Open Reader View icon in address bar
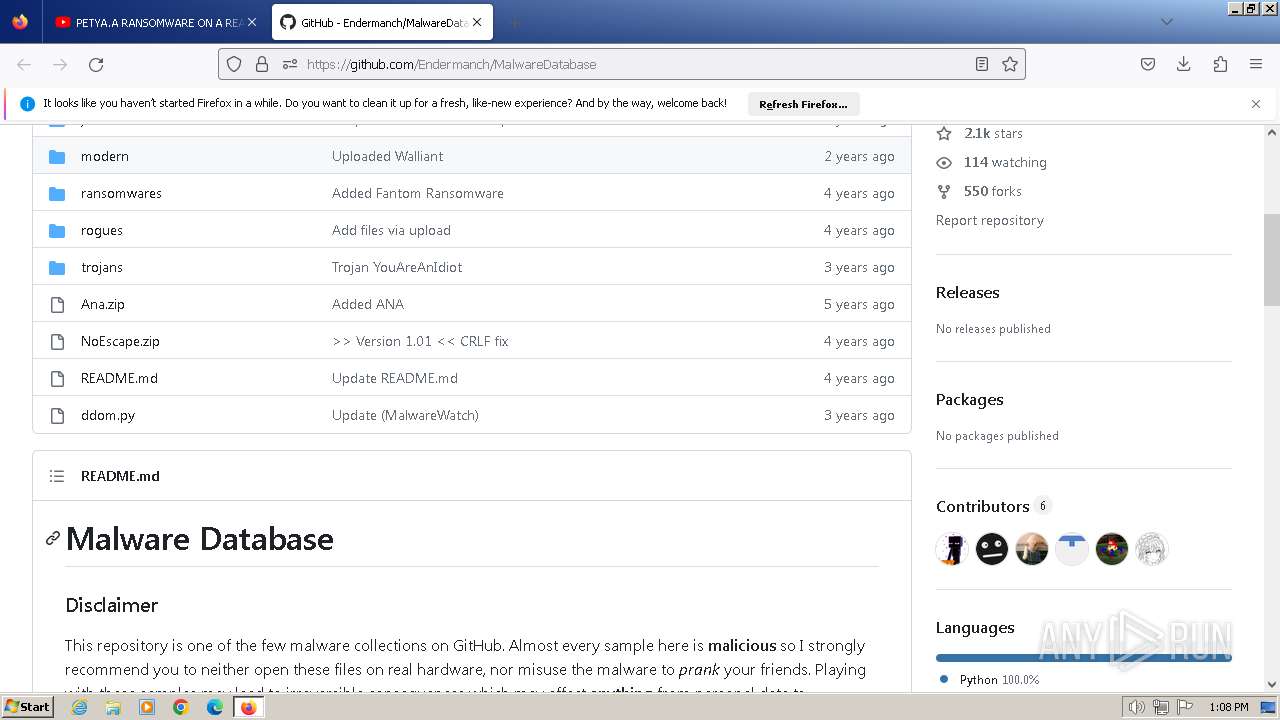 click(x=982, y=64)
